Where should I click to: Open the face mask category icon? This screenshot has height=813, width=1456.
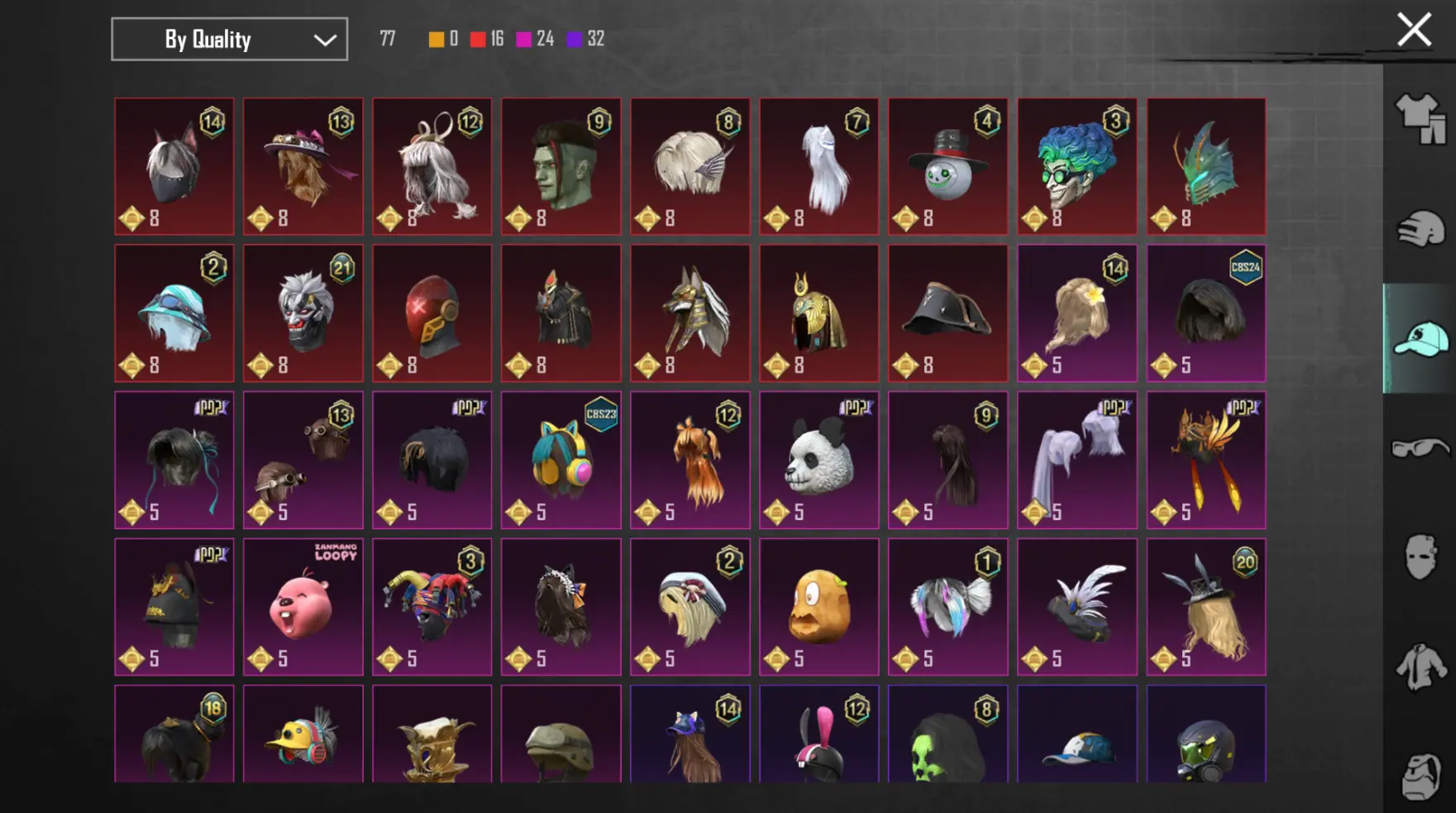1420,557
